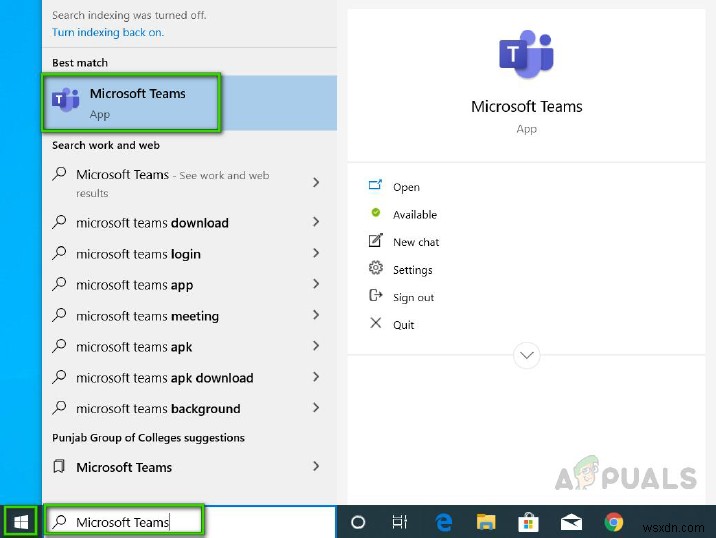Click the search box containing Microsoft Teams
This screenshot has width=716, height=538.
pos(190,522)
